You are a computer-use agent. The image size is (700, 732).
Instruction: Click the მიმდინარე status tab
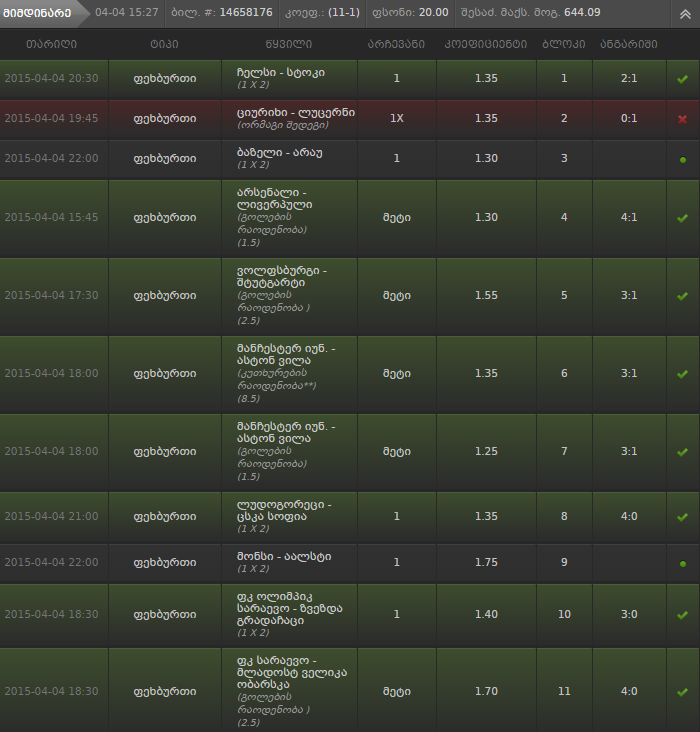pyautogui.click(x=37, y=13)
